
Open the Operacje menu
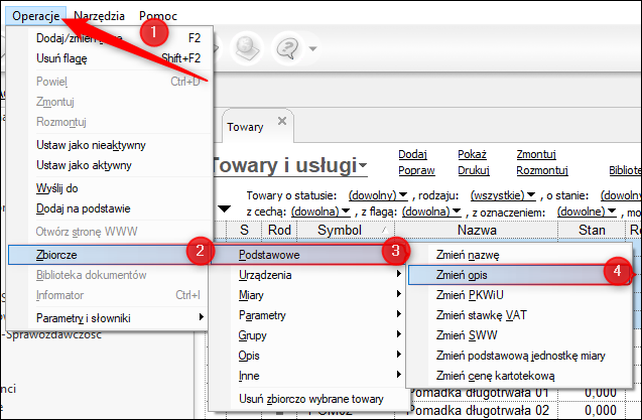(36, 16)
